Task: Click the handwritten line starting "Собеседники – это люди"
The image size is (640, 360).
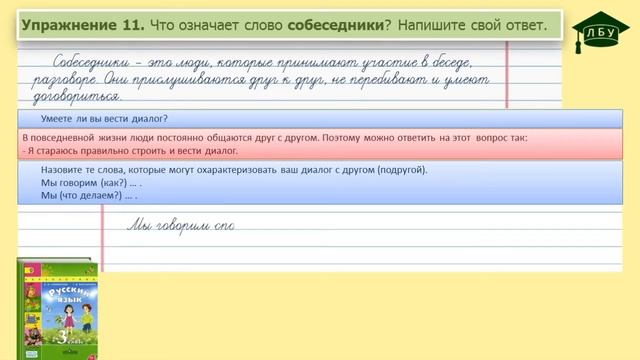Action: [x=262, y=62]
